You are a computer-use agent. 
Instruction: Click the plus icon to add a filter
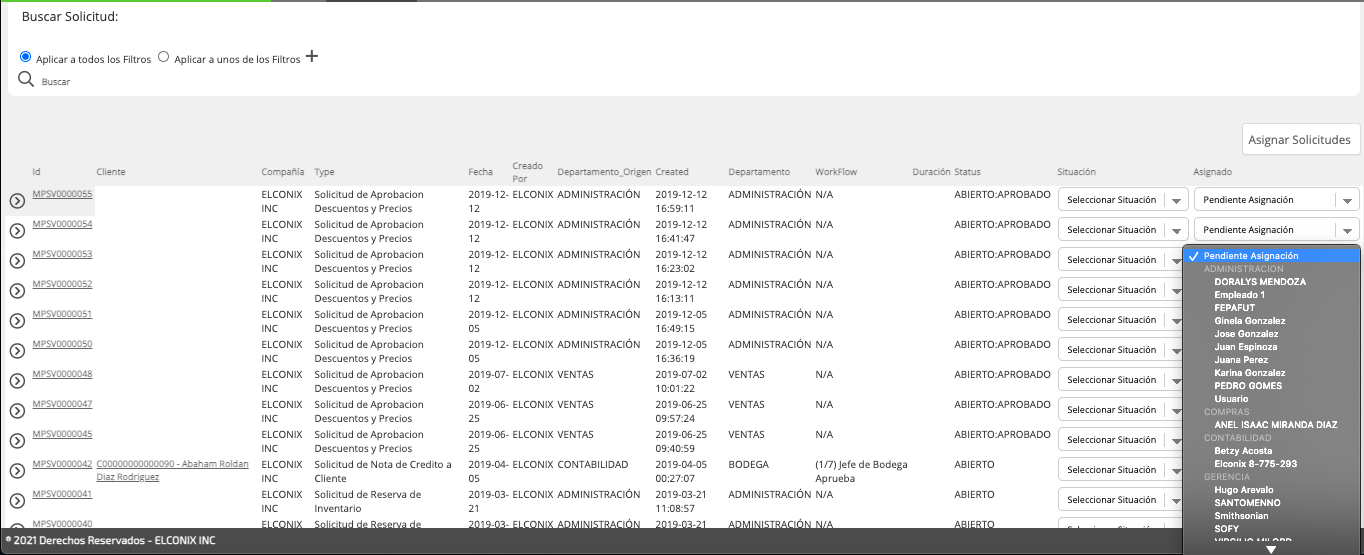312,57
